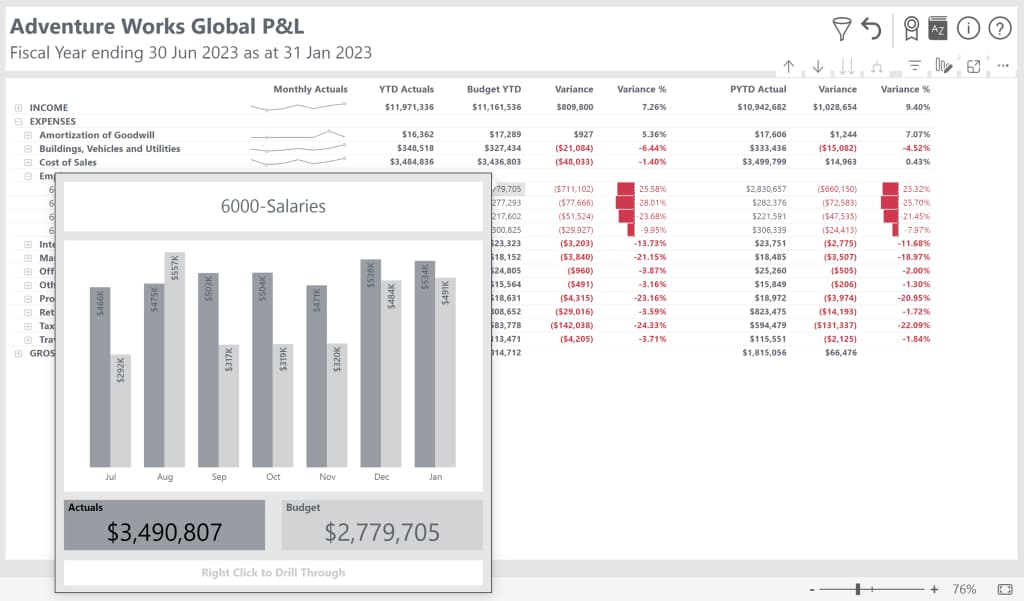The width and height of the screenshot is (1024, 601).
Task: Open the A-Z glossary book icon
Action: click(x=937, y=29)
